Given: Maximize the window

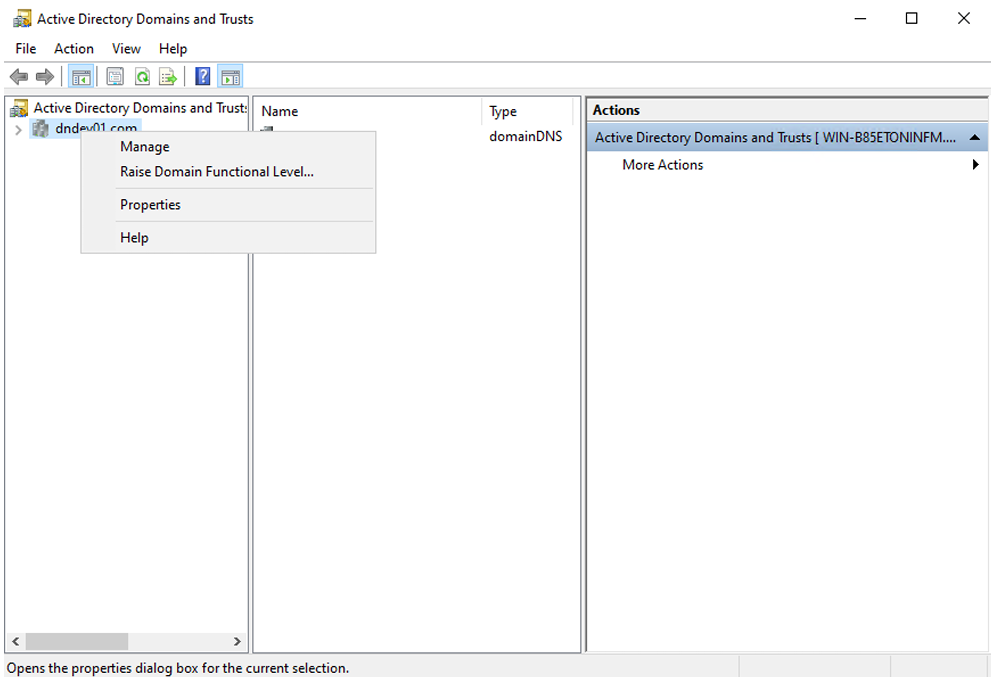Looking at the screenshot, I should click(912, 18).
